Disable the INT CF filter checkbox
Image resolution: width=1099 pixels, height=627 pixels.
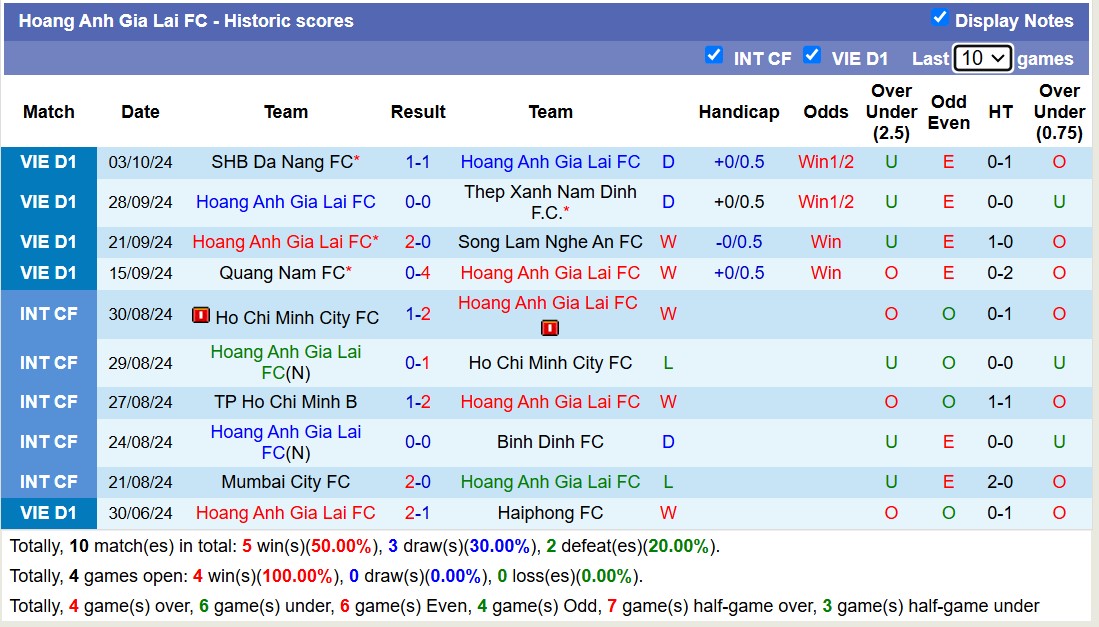point(714,57)
